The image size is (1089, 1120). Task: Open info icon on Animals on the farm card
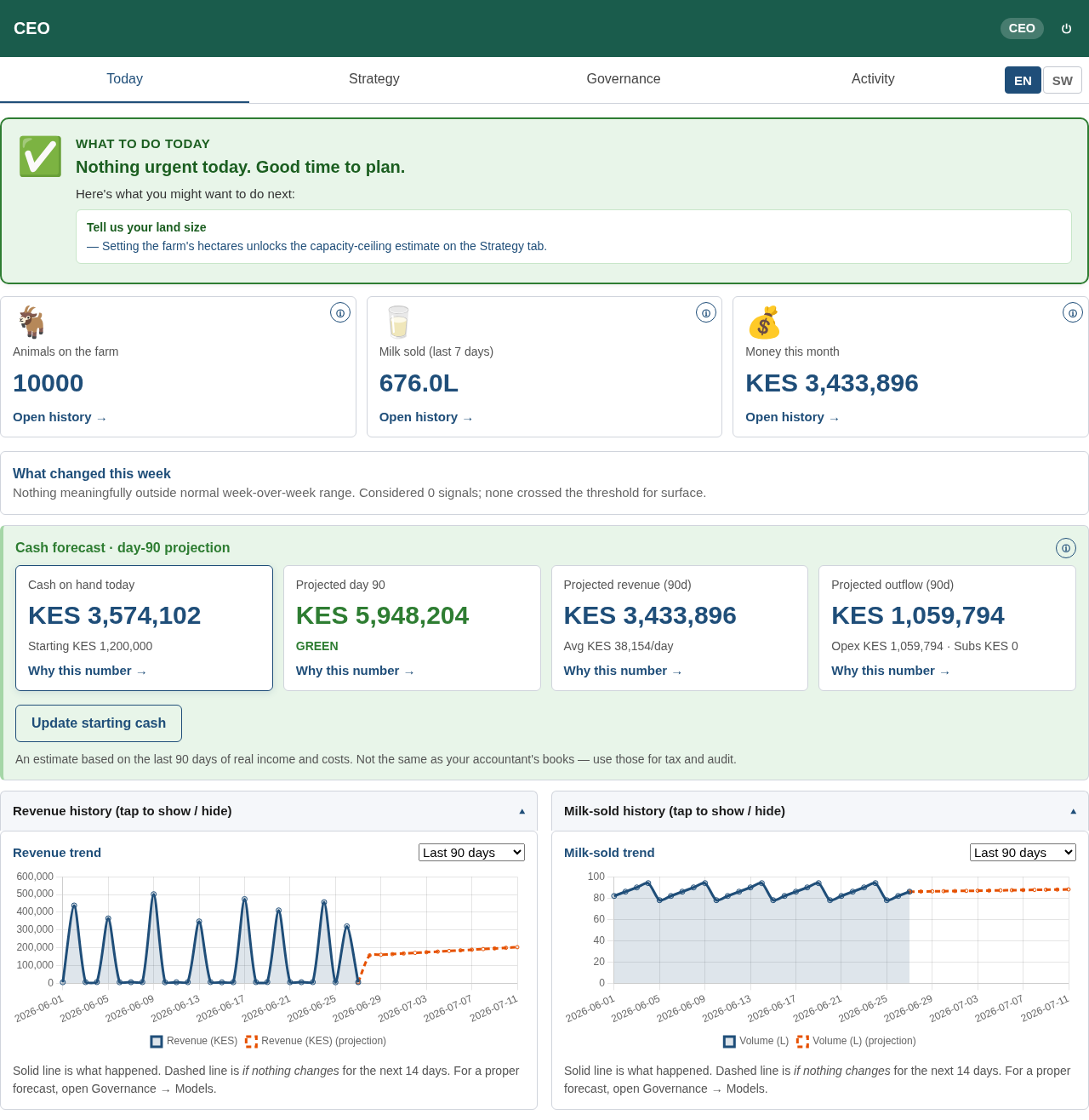340,312
